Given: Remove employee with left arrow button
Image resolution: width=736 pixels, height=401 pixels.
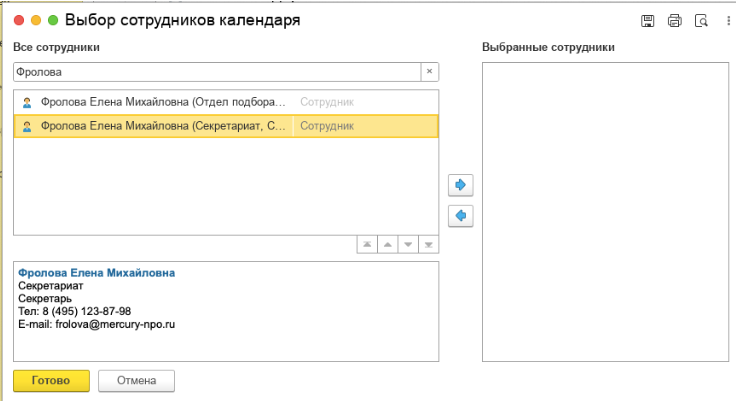Looking at the screenshot, I should coord(460,215).
